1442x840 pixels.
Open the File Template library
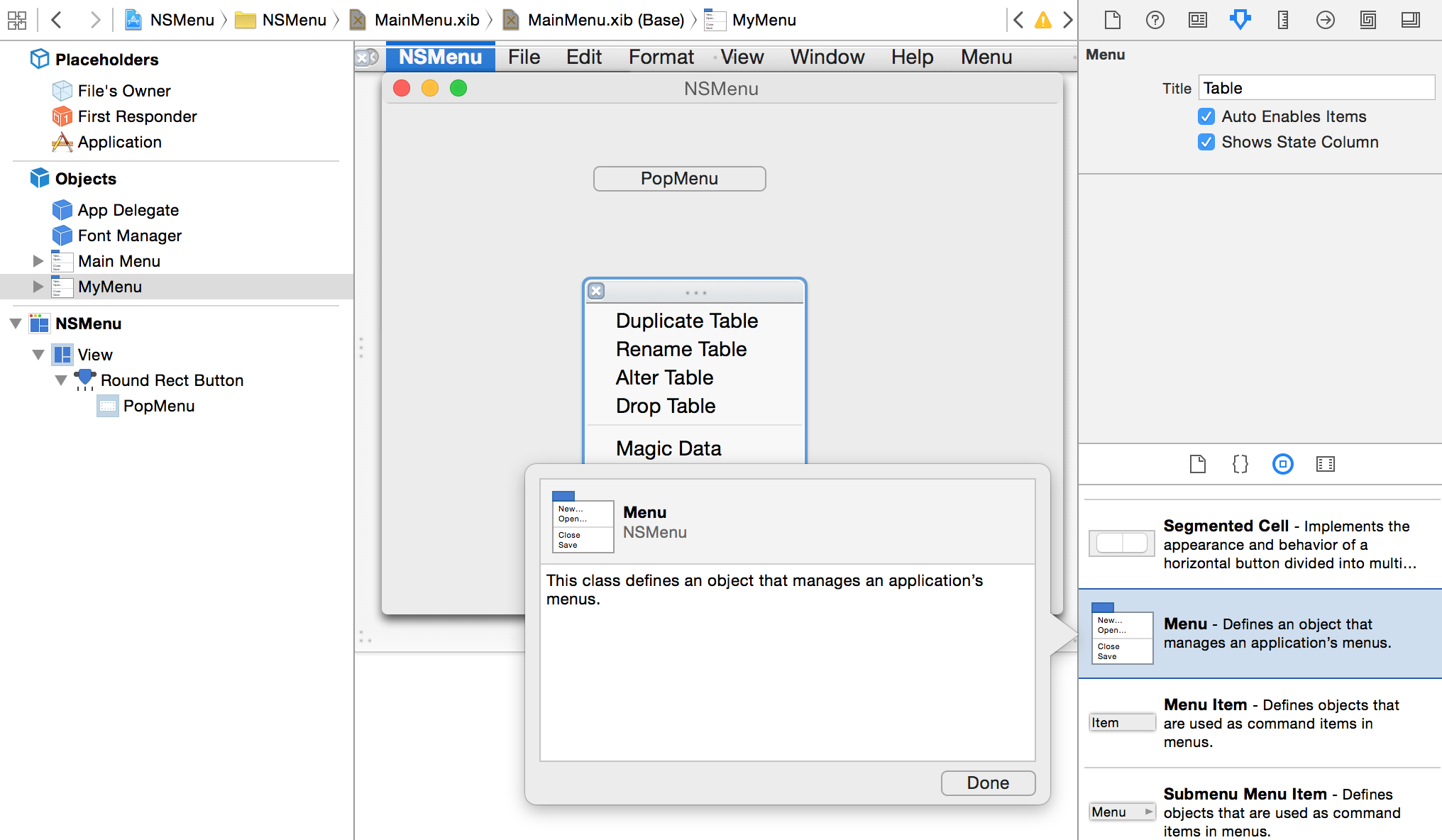(x=1198, y=464)
